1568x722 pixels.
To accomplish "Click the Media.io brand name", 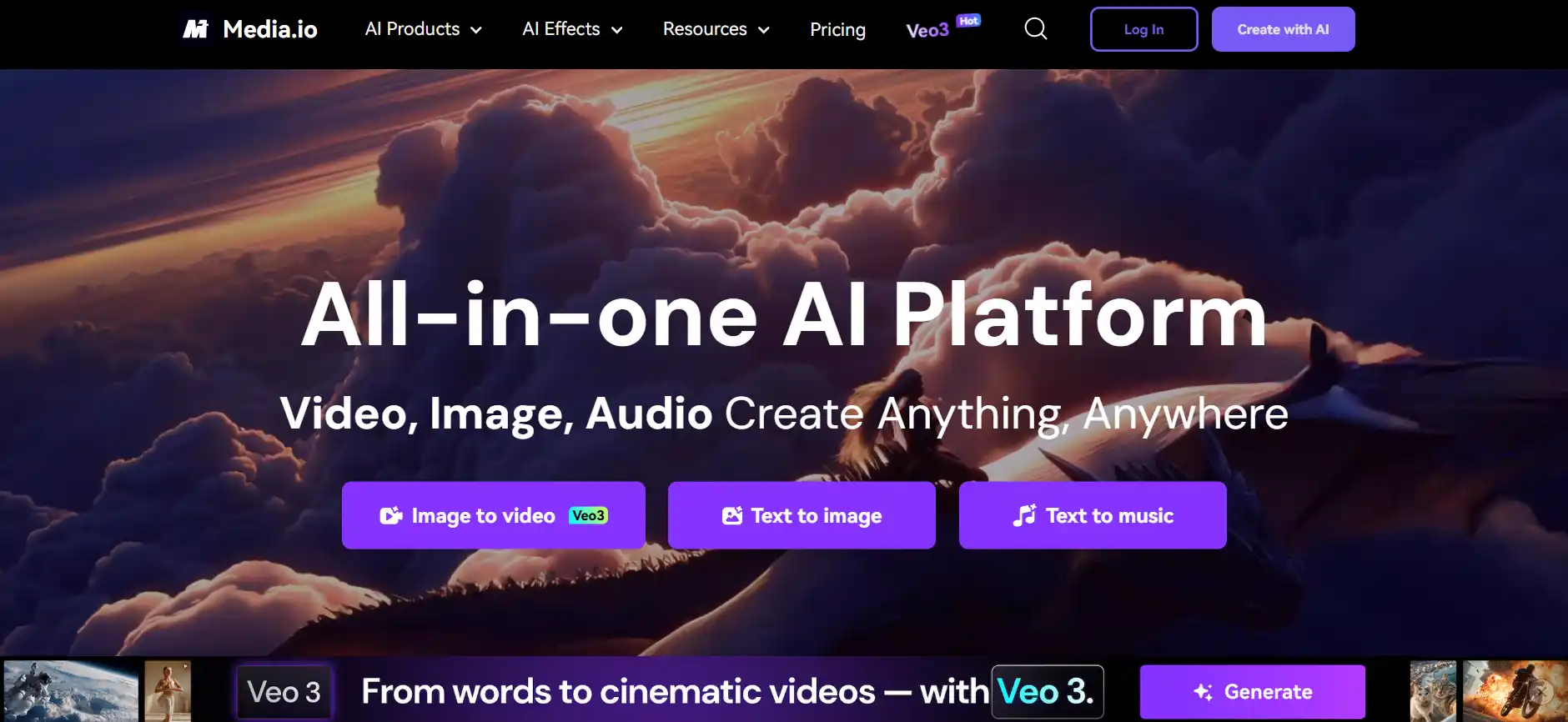I will 270,29.
